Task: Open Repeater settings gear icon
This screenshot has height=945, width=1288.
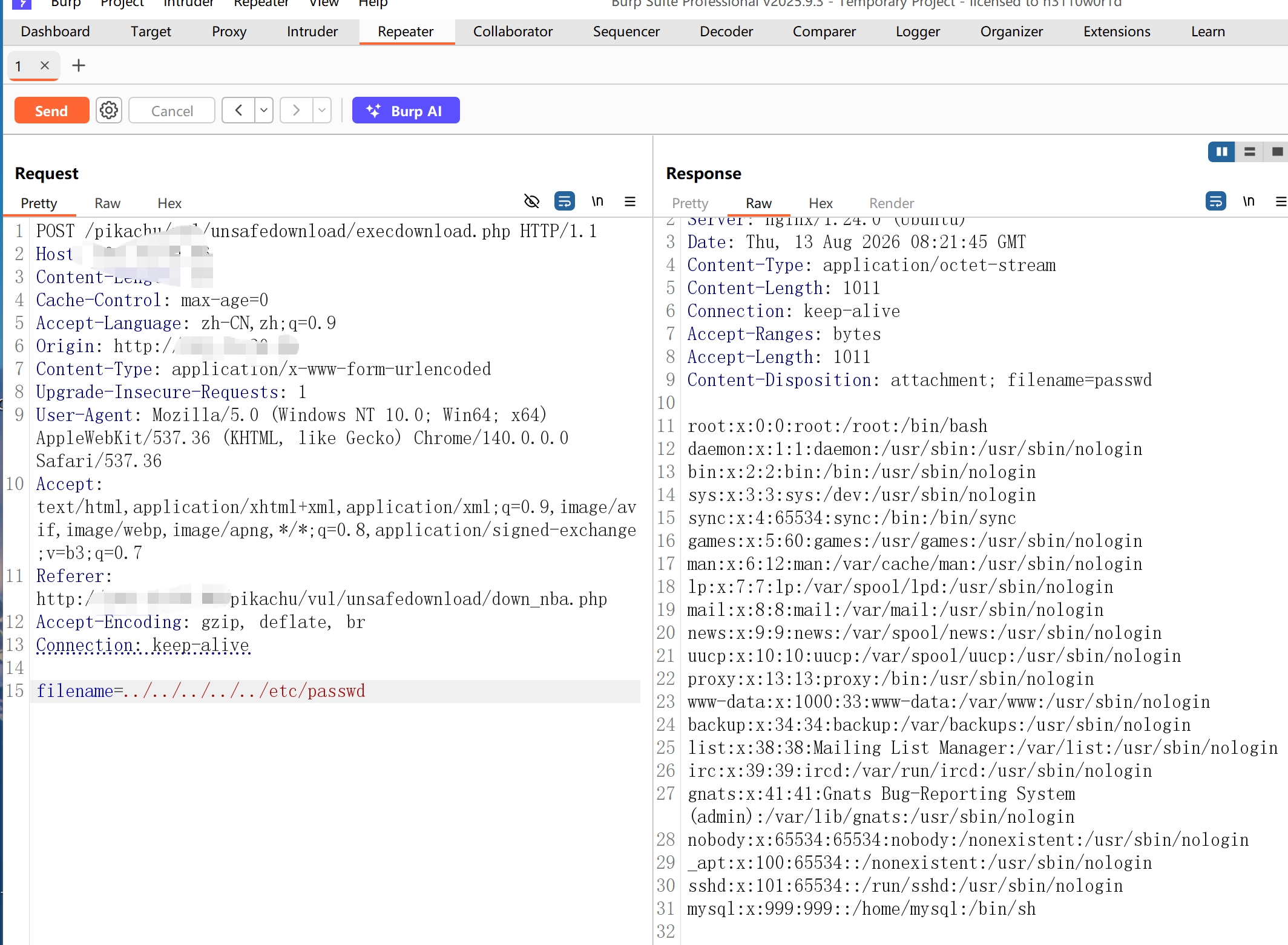Action: pyautogui.click(x=109, y=111)
